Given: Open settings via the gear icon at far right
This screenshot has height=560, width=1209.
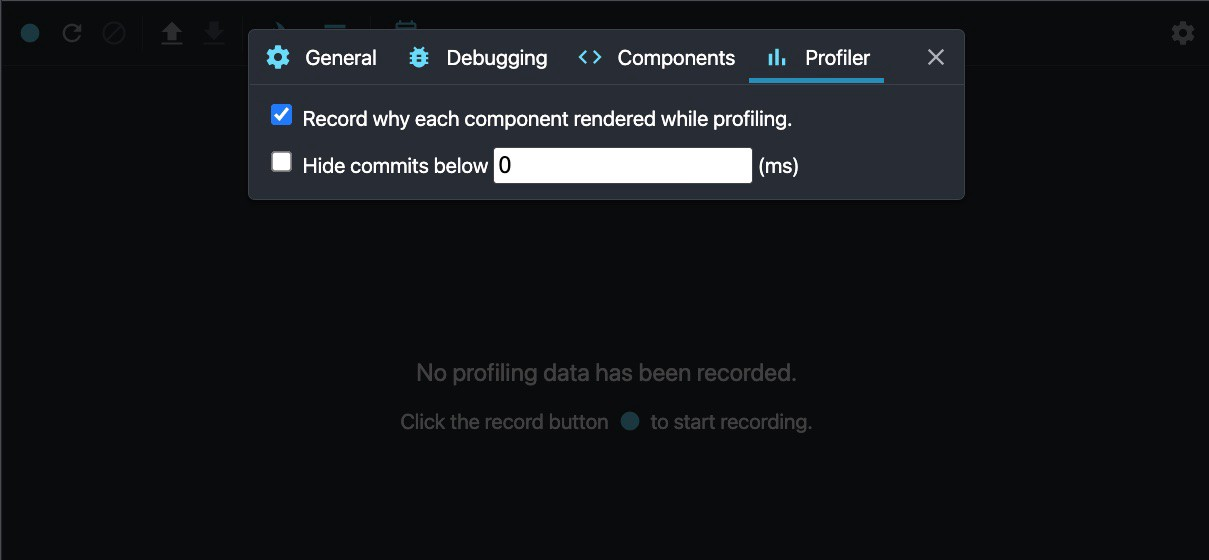Looking at the screenshot, I should coord(1183,34).
